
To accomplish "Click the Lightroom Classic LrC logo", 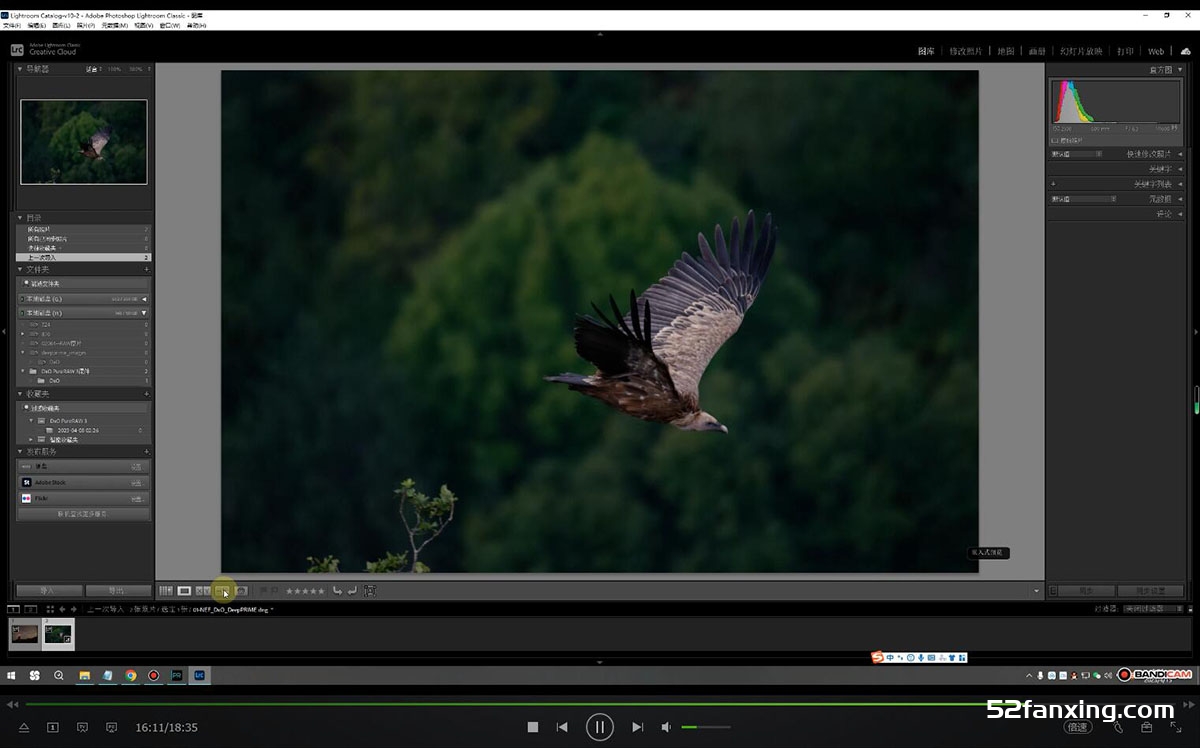I will [17, 49].
